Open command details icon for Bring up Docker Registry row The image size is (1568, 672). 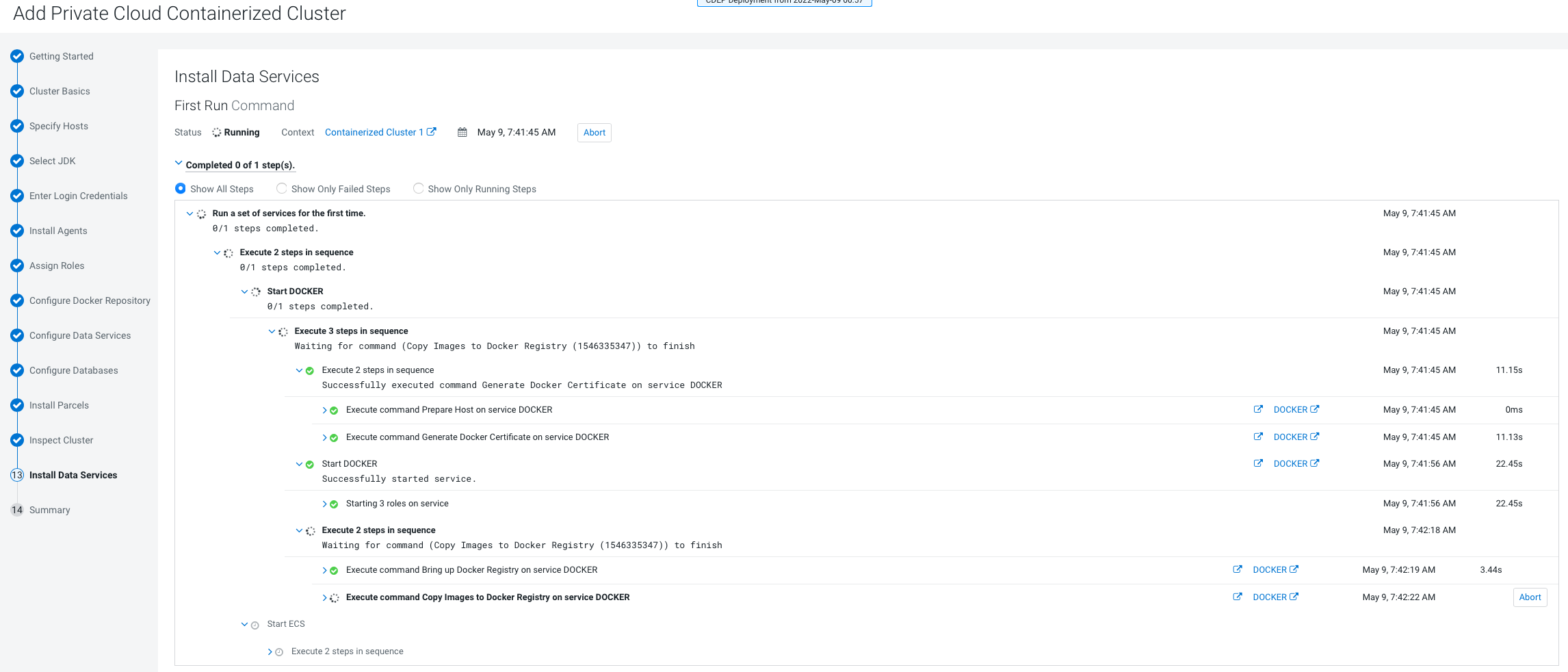[1237, 569]
